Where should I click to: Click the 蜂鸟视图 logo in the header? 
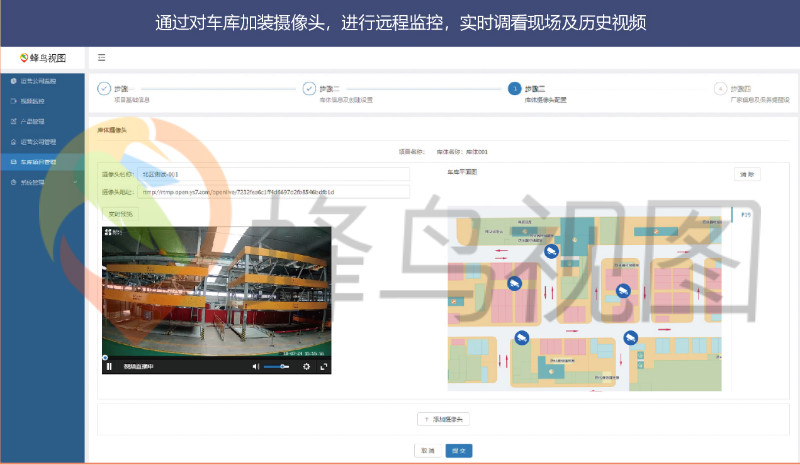(42, 58)
